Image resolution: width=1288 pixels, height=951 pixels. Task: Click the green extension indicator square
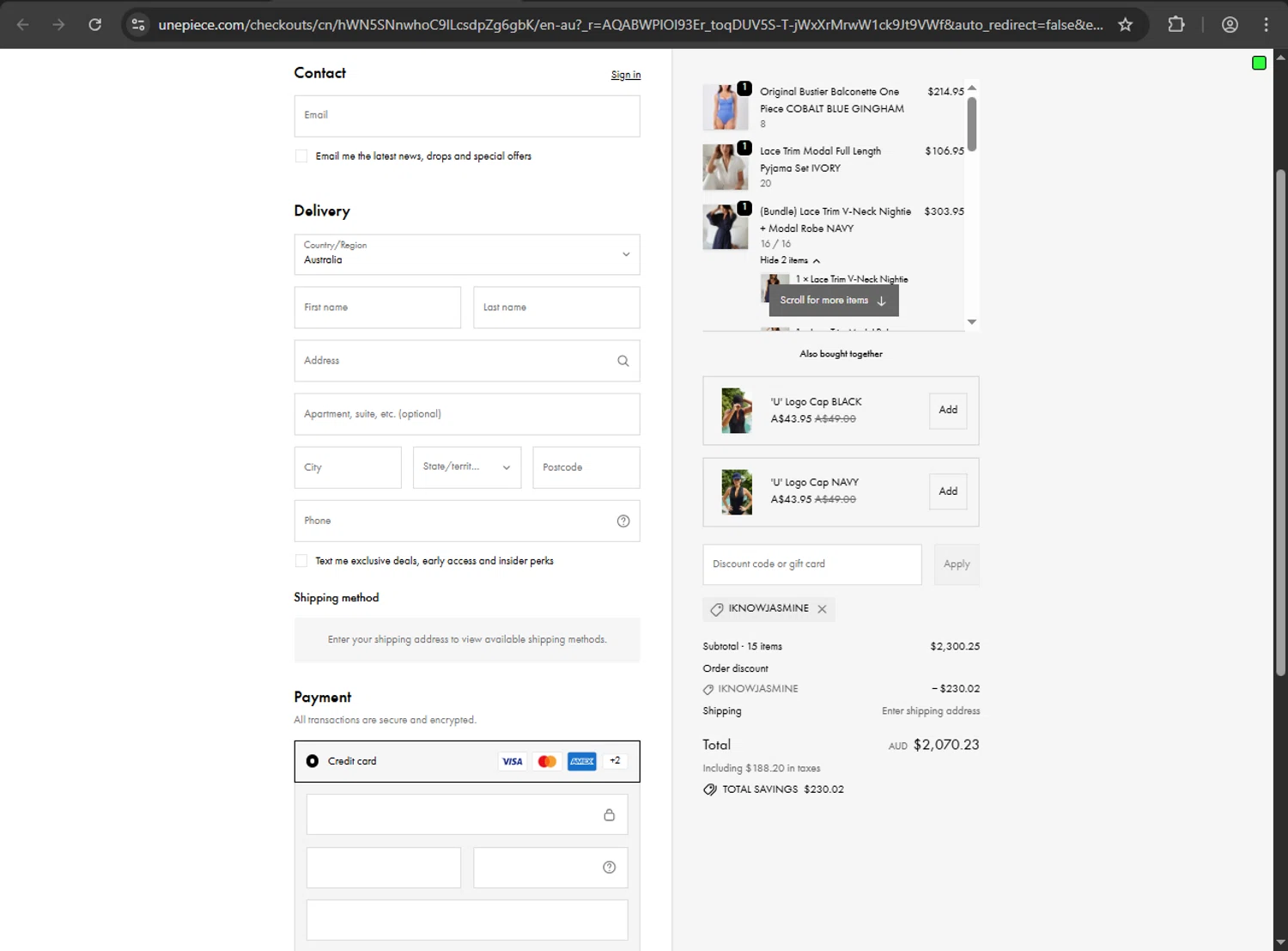(1259, 63)
